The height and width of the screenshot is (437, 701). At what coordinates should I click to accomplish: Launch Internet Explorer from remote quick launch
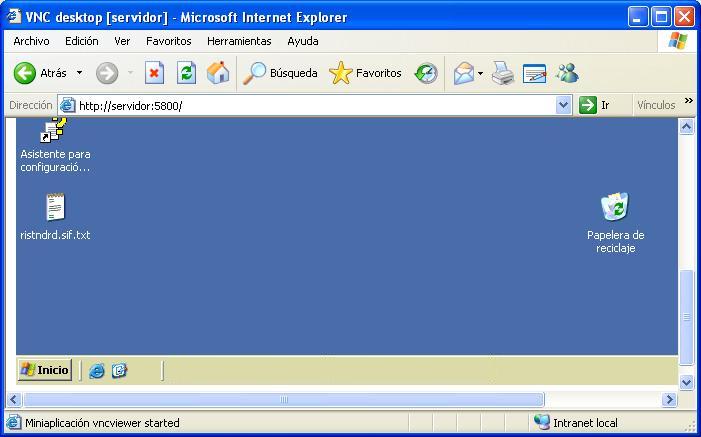tap(97, 370)
